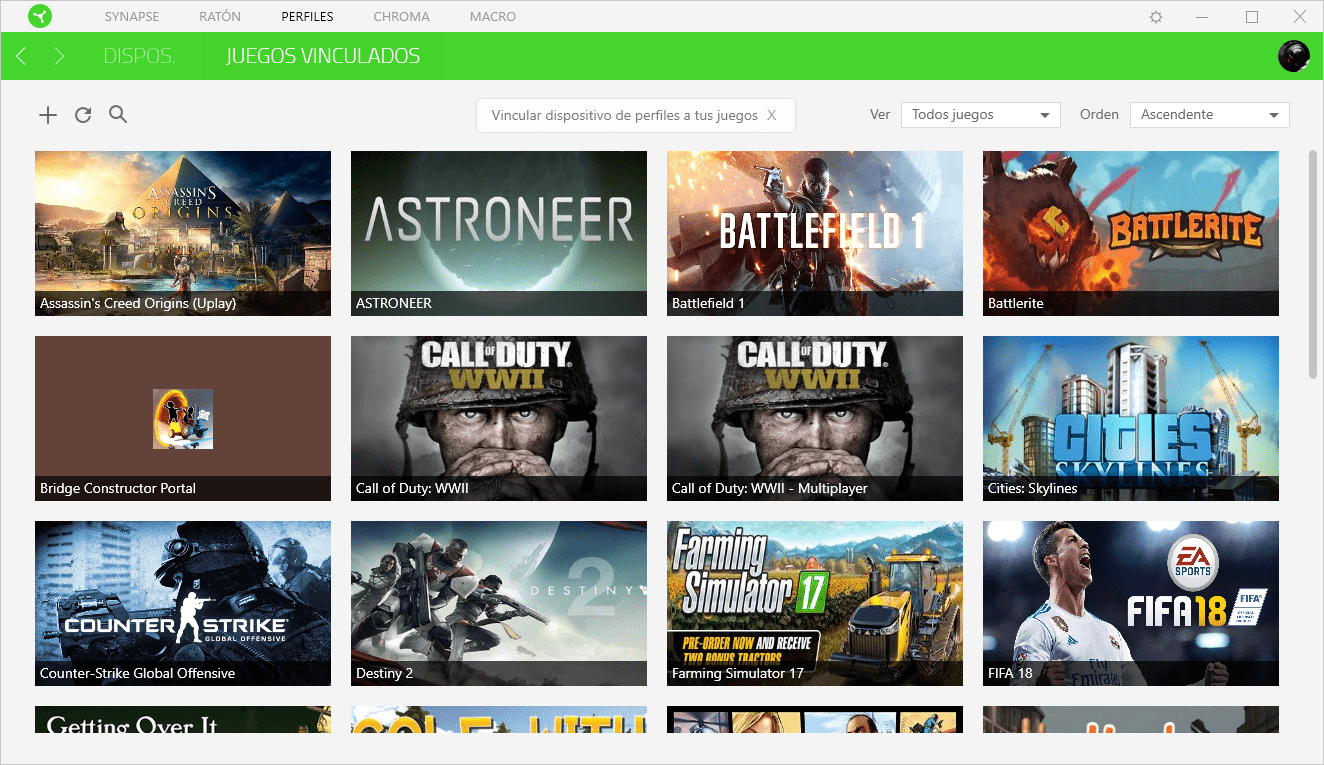
Task: Choose the Destiny 2 game tile
Action: click(x=499, y=603)
